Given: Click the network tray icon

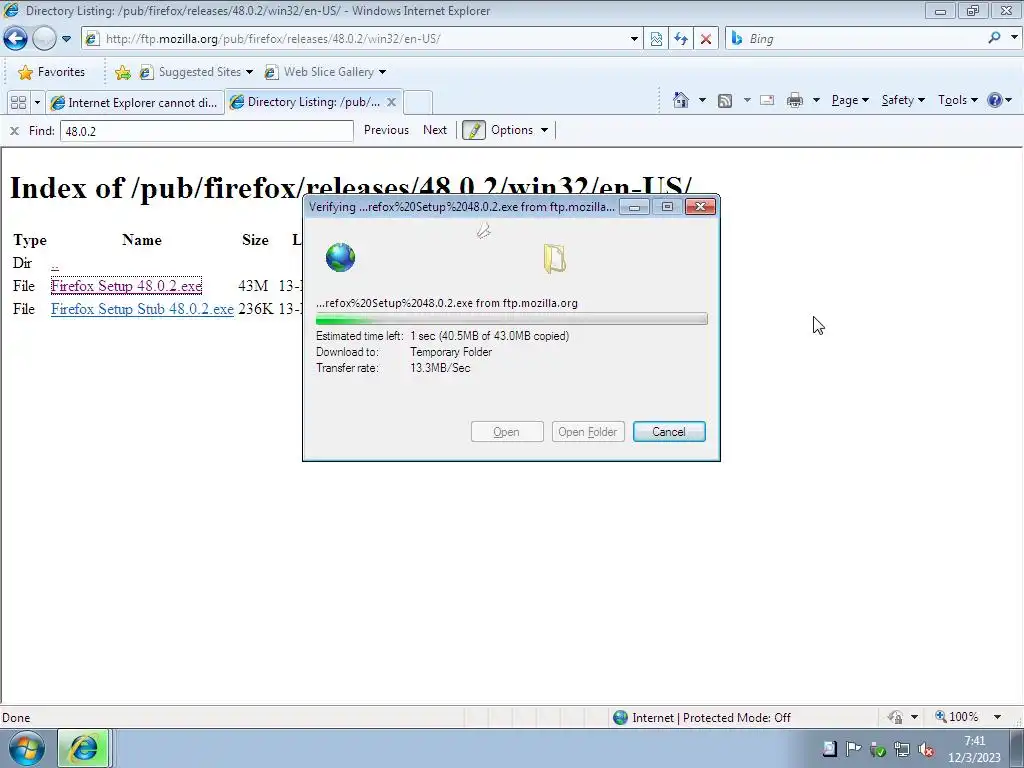Looking at the screenshot, I should click(x=902, y=749).
